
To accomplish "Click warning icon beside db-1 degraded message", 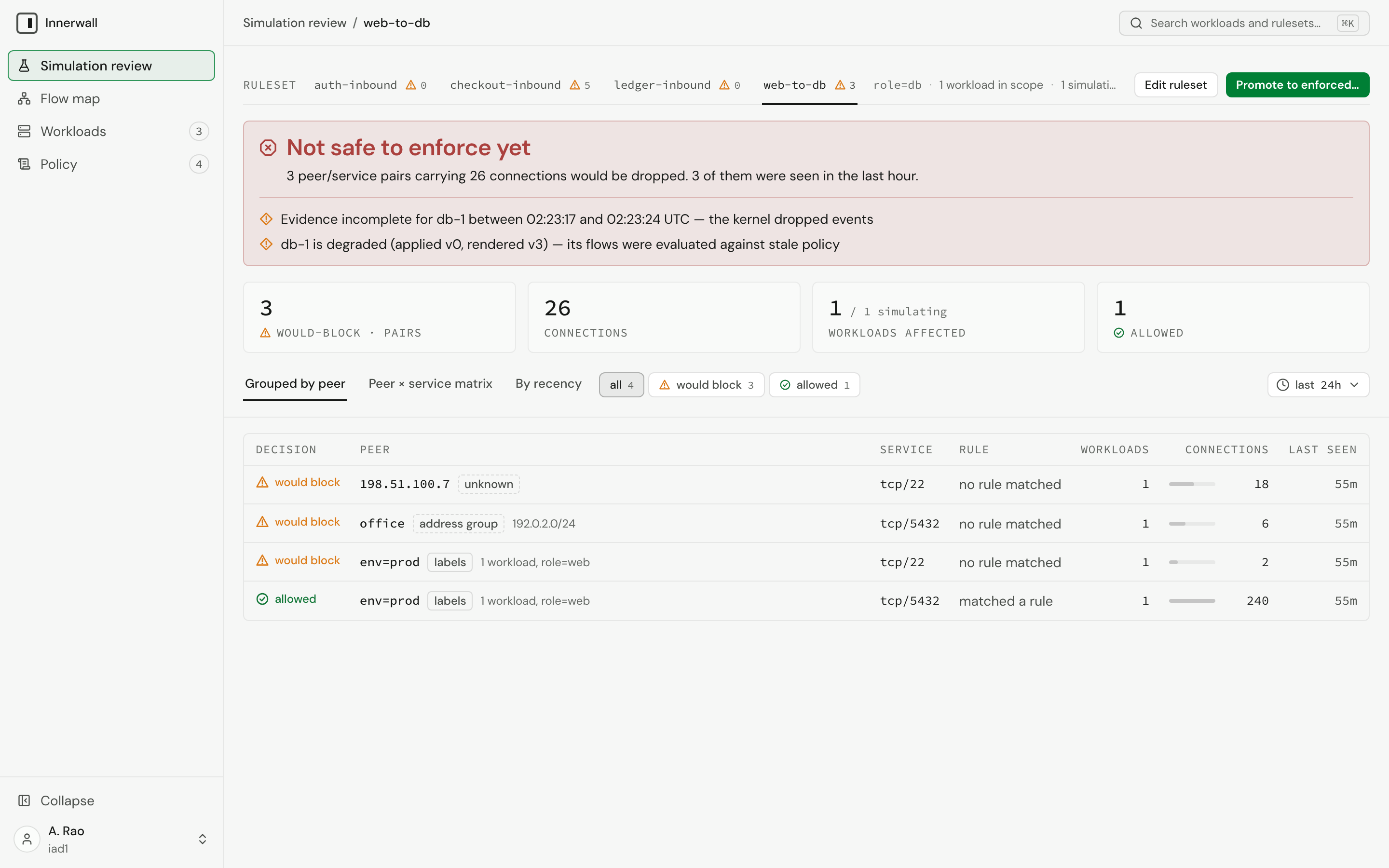I will click(266, 244).
